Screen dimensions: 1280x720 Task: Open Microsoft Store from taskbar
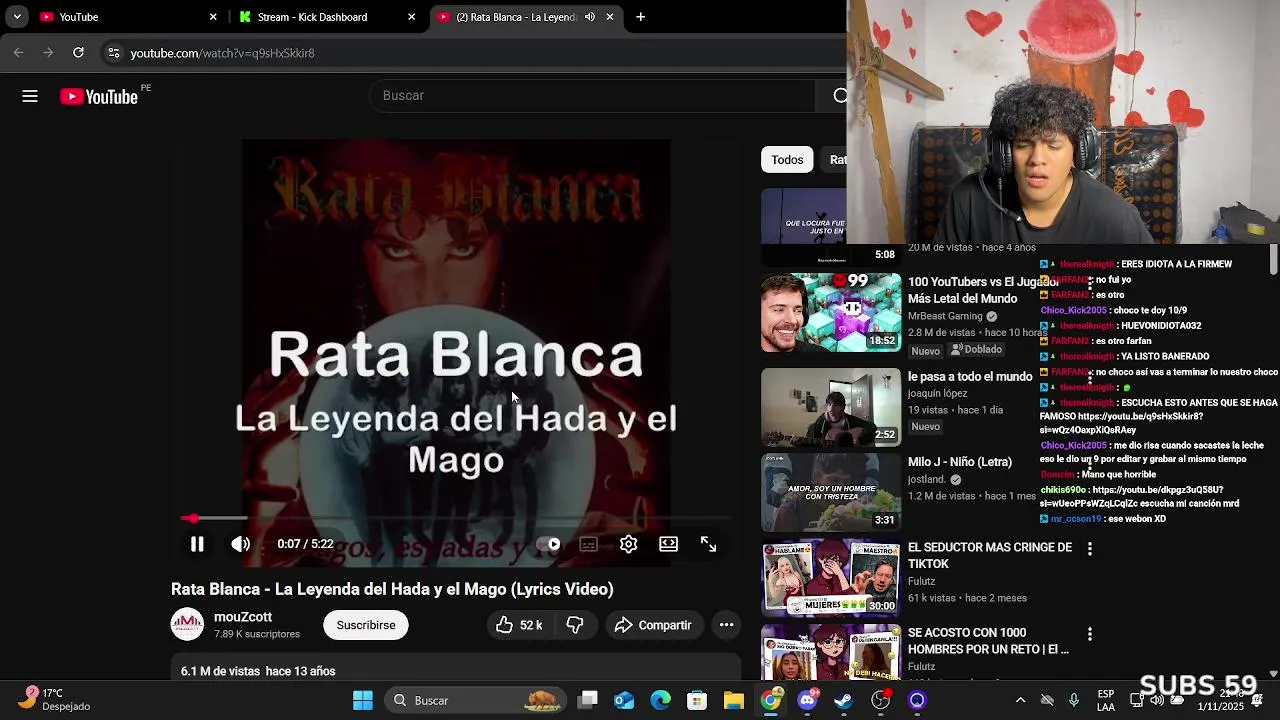coord(697,700)
